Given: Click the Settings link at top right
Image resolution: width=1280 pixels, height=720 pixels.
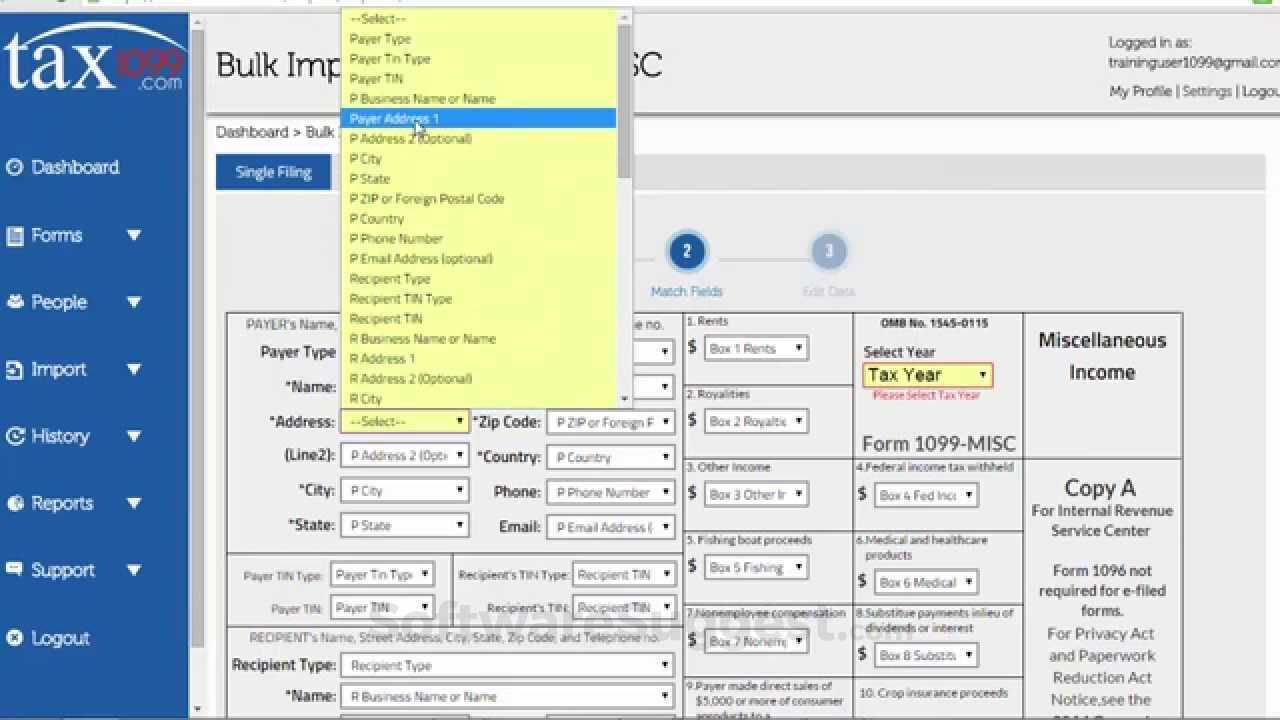Looking at the screenshot, I should pos(1206,91).
